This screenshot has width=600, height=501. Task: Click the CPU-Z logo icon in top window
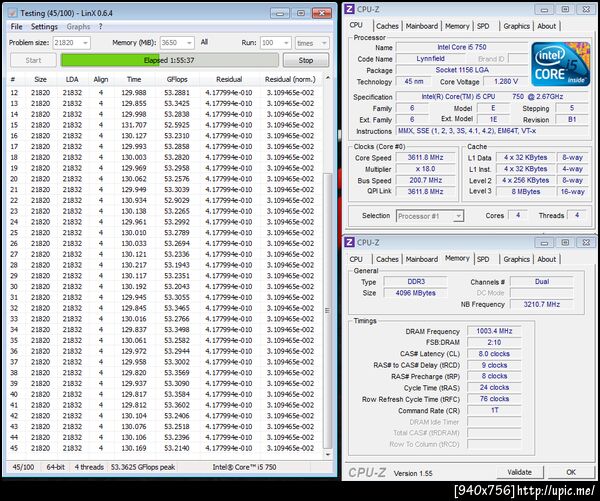349,9
